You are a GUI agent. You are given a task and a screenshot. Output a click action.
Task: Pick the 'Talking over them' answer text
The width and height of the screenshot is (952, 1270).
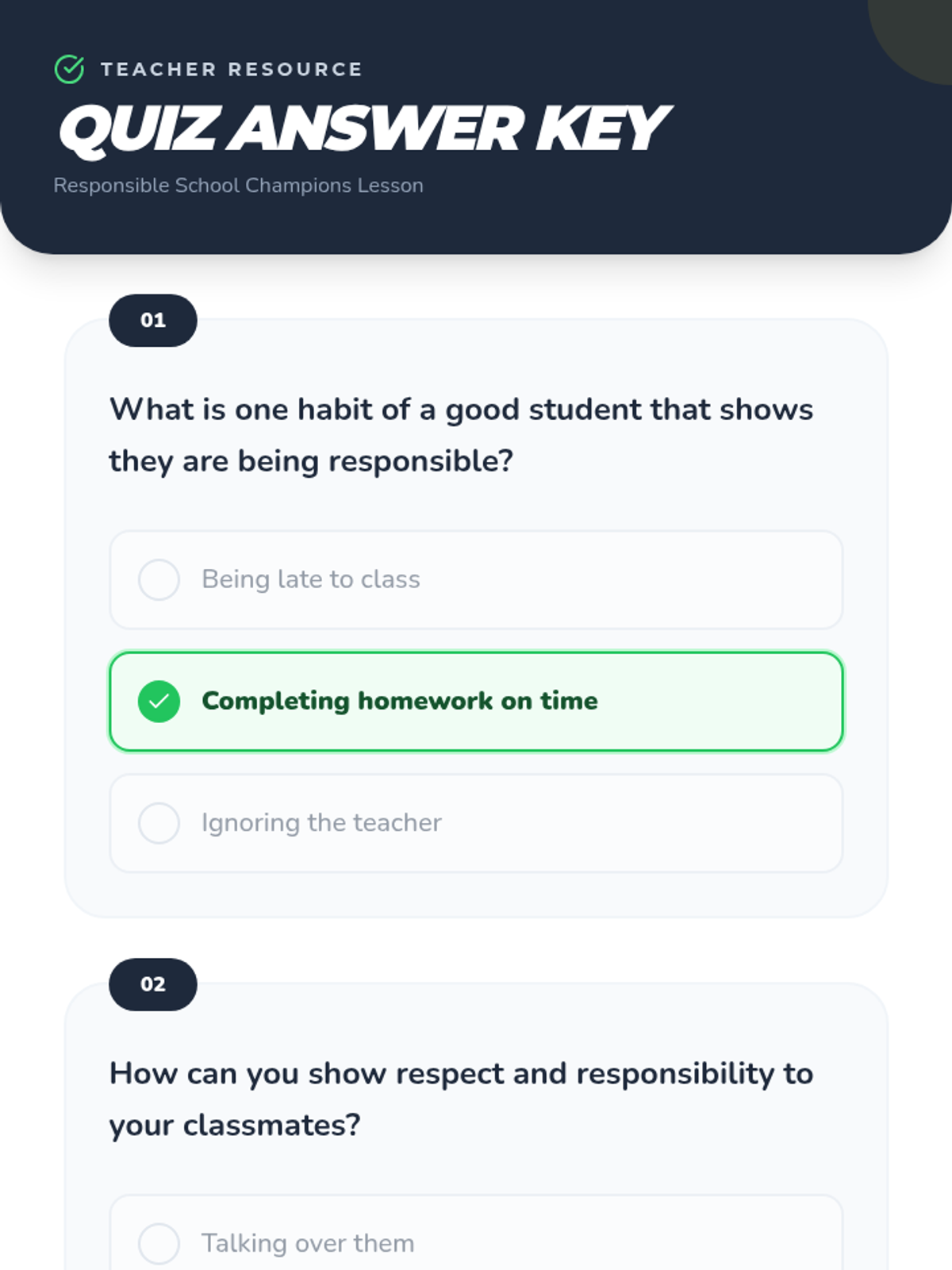308,1243
